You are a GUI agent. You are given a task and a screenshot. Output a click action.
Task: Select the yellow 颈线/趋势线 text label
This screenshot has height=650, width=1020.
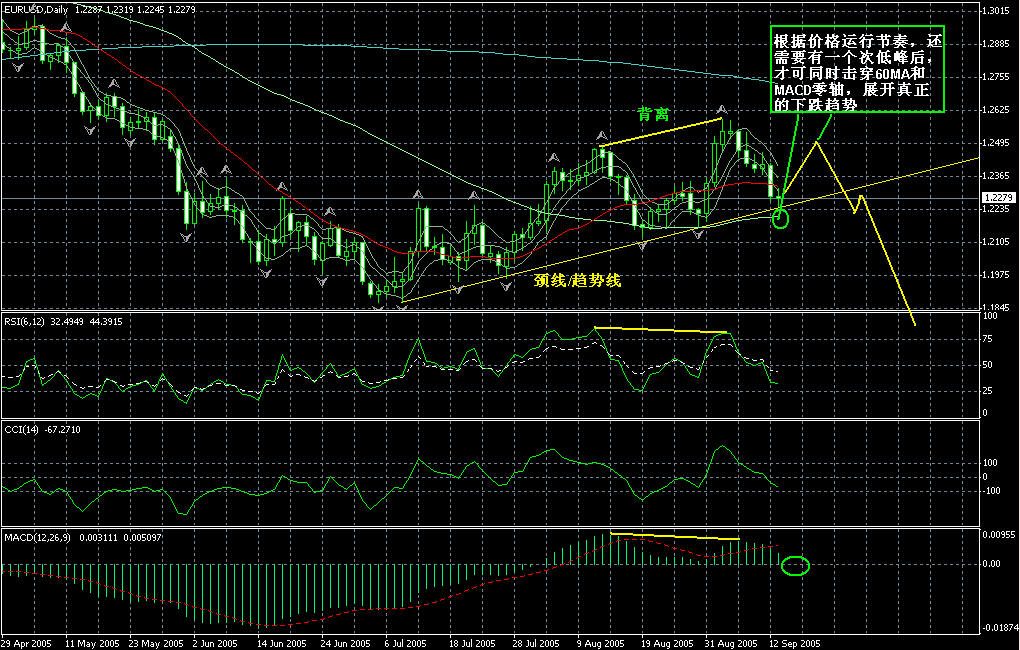coord(578,280)
